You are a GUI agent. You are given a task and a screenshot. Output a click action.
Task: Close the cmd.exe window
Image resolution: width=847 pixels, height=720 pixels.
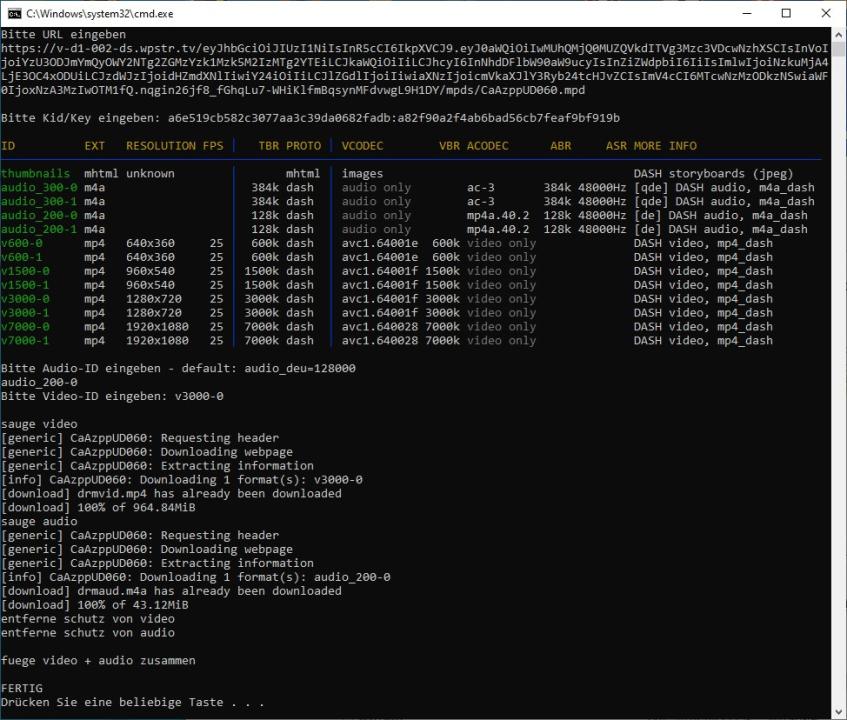(826, 14)
